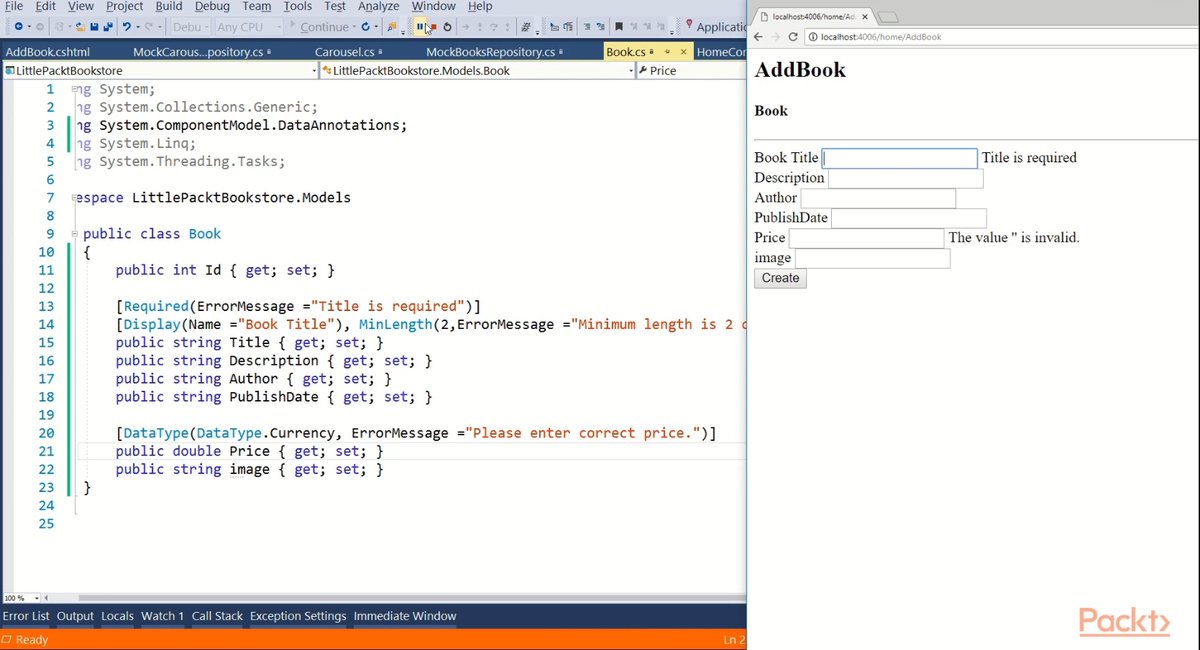
Task: Click the Restart debugging icon
Action: [447, 27]
